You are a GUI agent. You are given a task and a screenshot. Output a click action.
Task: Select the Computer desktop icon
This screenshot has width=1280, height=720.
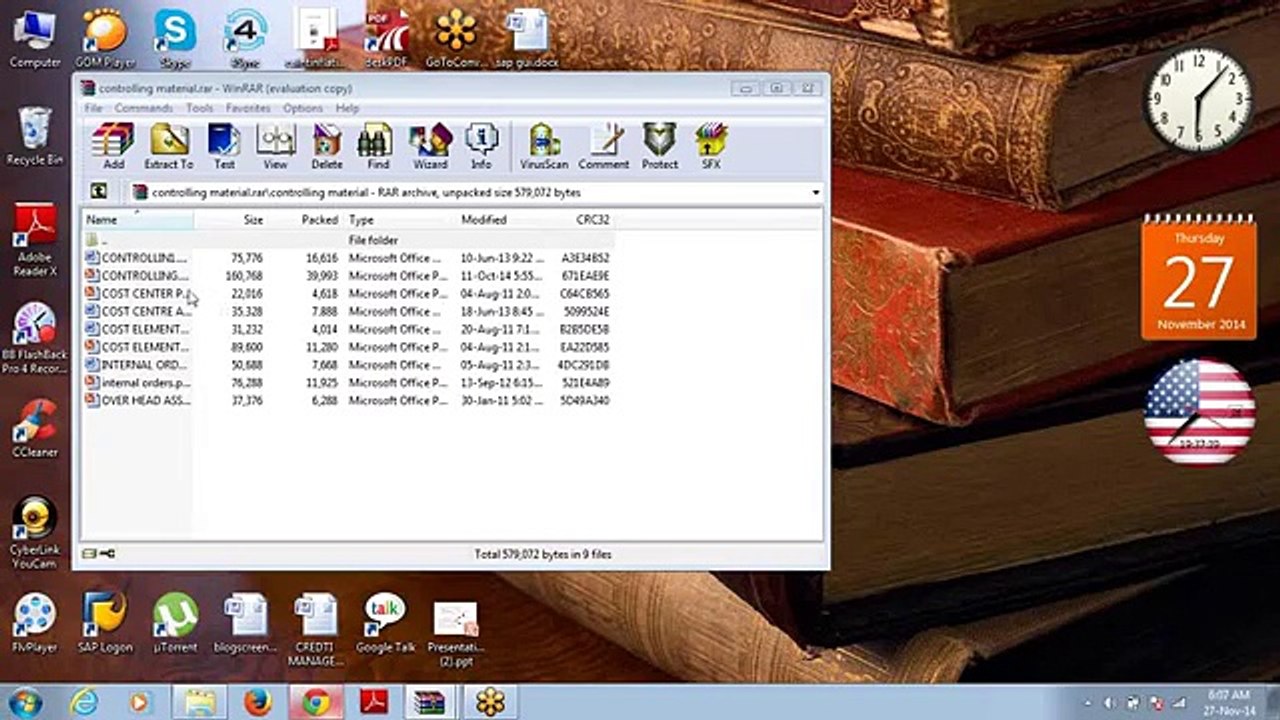(35, 40)
